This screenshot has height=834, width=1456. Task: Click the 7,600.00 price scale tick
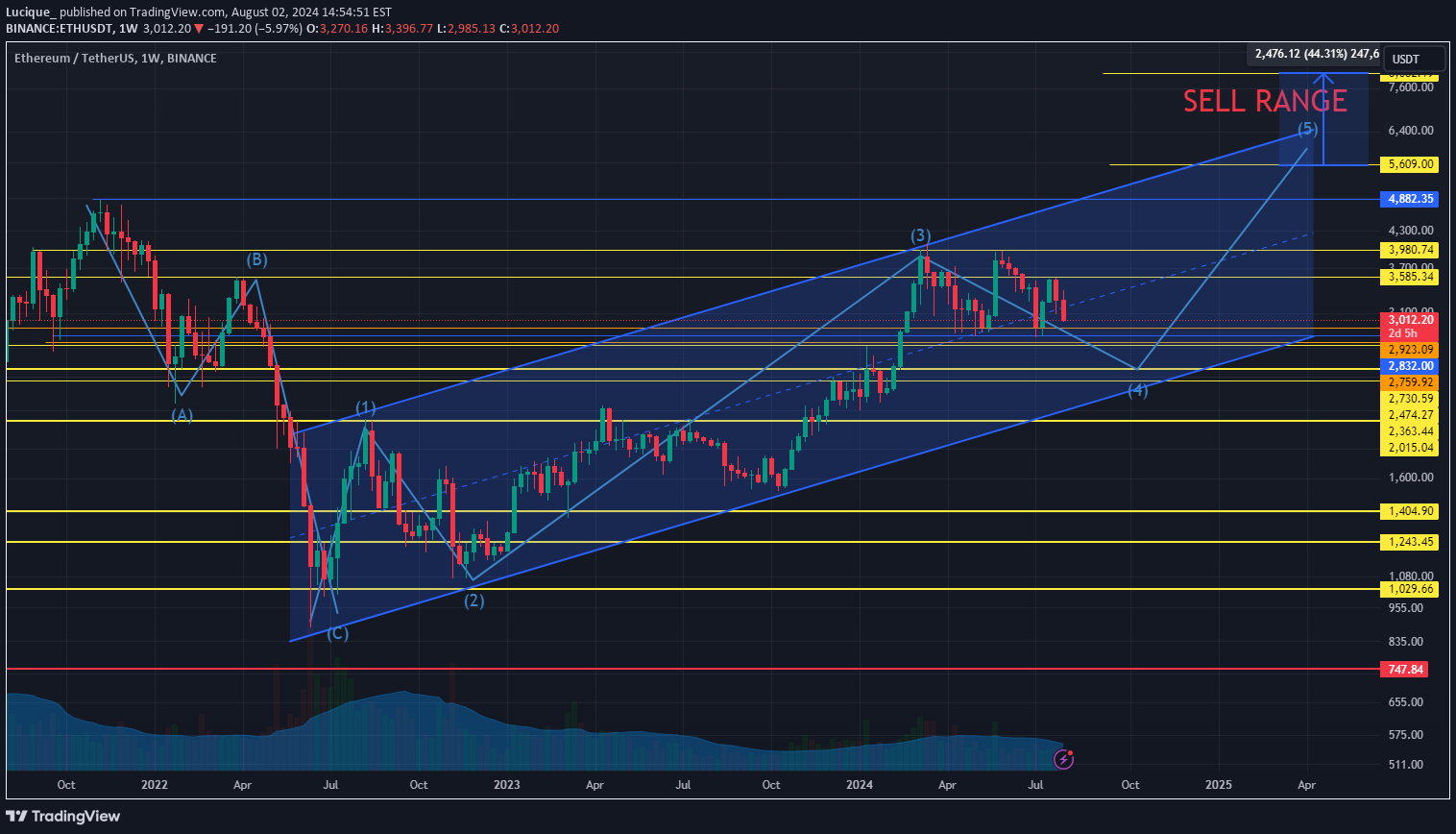pyautogui.click(x=1411, y=87)
